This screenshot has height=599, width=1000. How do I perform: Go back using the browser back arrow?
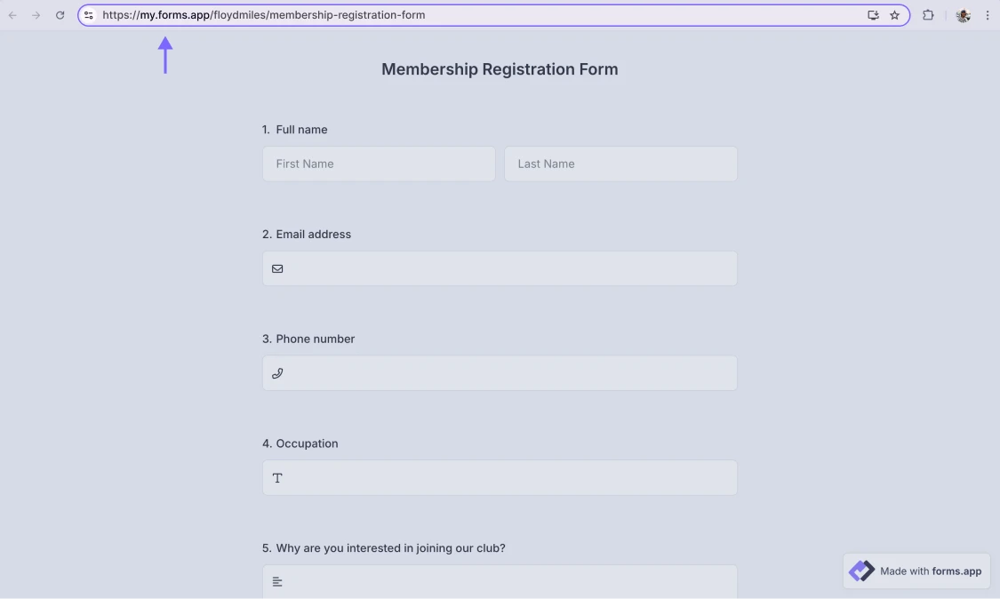12,15
